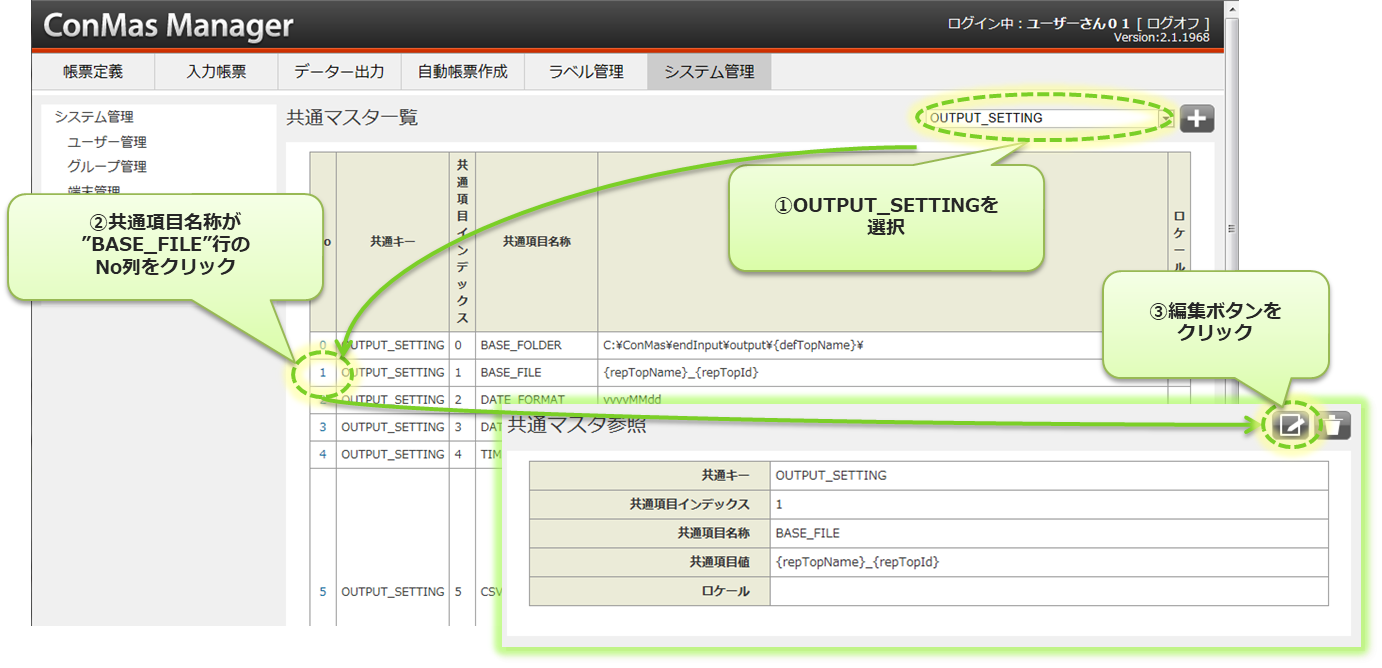This screenshot has width=1382, height=668.
Task: Click the No 4 row link
Action: [323, 454]
